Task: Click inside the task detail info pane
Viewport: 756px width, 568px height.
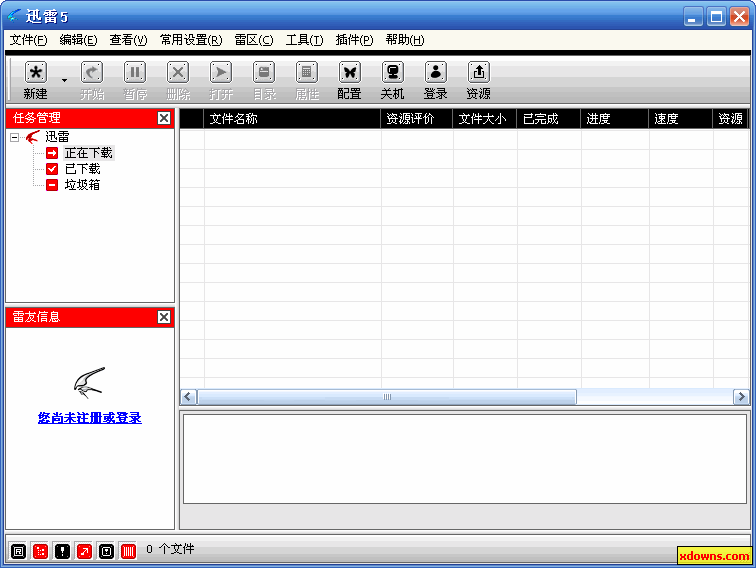Action: (x=465, y=459)
